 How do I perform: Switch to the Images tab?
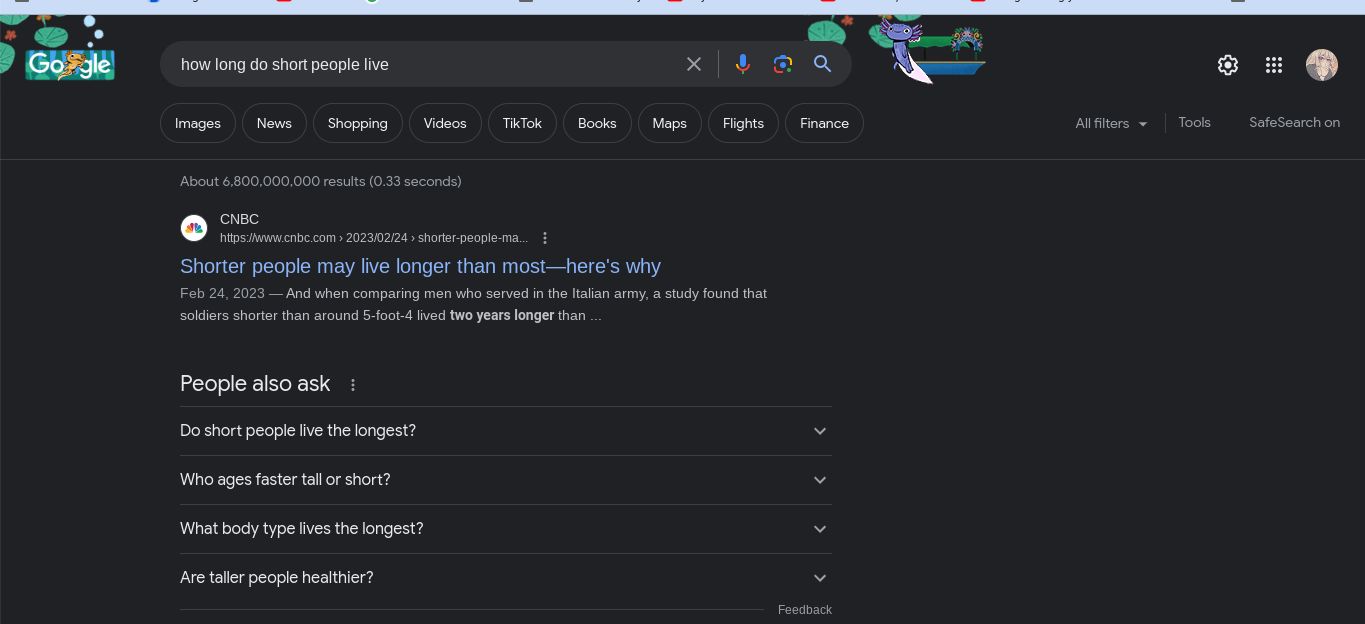click(x=198, y=123)
